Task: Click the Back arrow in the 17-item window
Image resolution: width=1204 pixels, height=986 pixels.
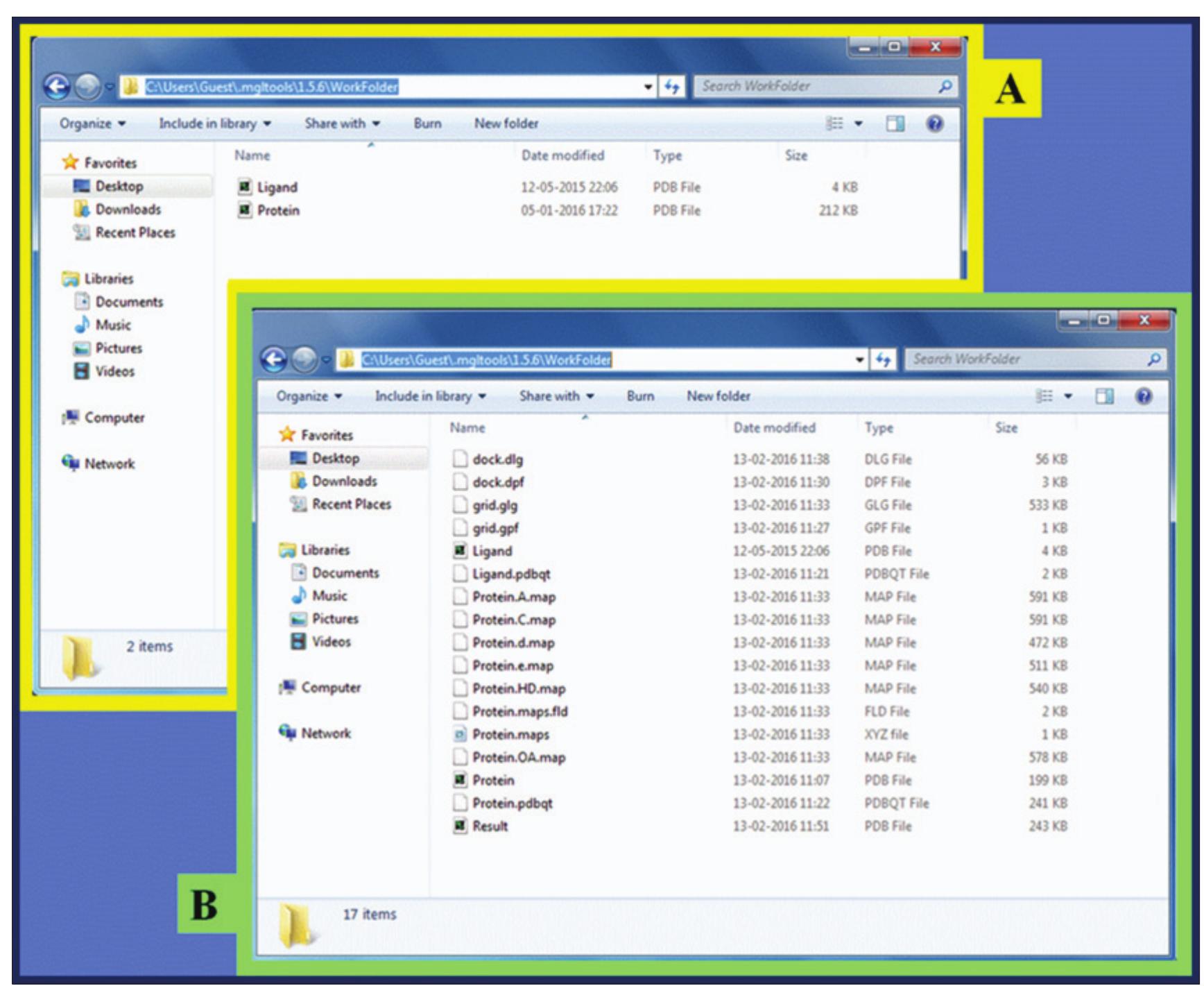Action: (x=275, y=359)
